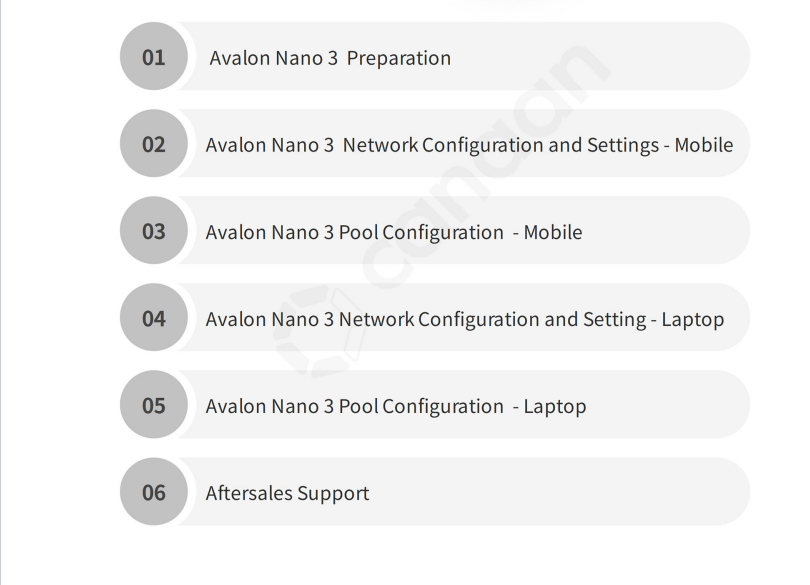Jump to Pool Configuration - Laptop
The height and width of the screenshot is (585, 810).
coord(395,406)
